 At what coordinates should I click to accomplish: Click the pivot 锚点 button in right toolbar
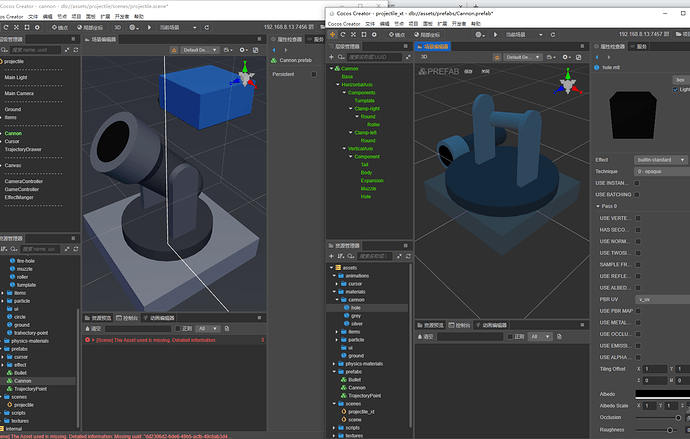click(396, 34)
